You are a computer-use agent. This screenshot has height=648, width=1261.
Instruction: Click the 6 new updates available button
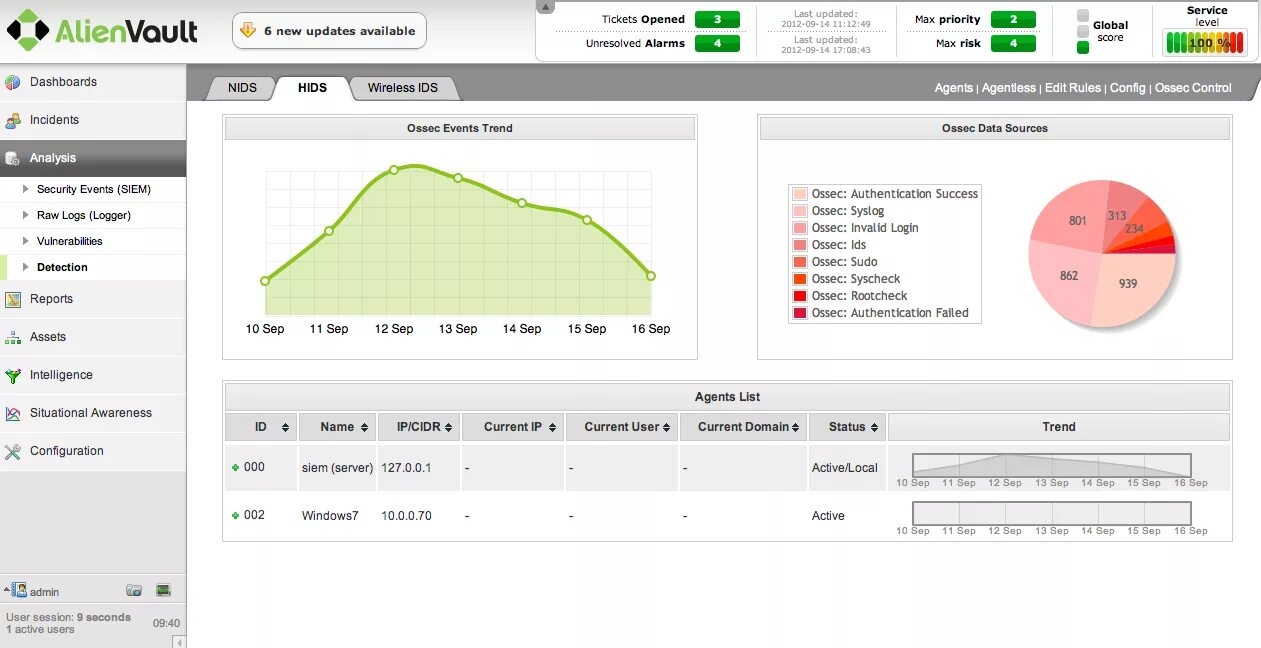coord(329,31)
